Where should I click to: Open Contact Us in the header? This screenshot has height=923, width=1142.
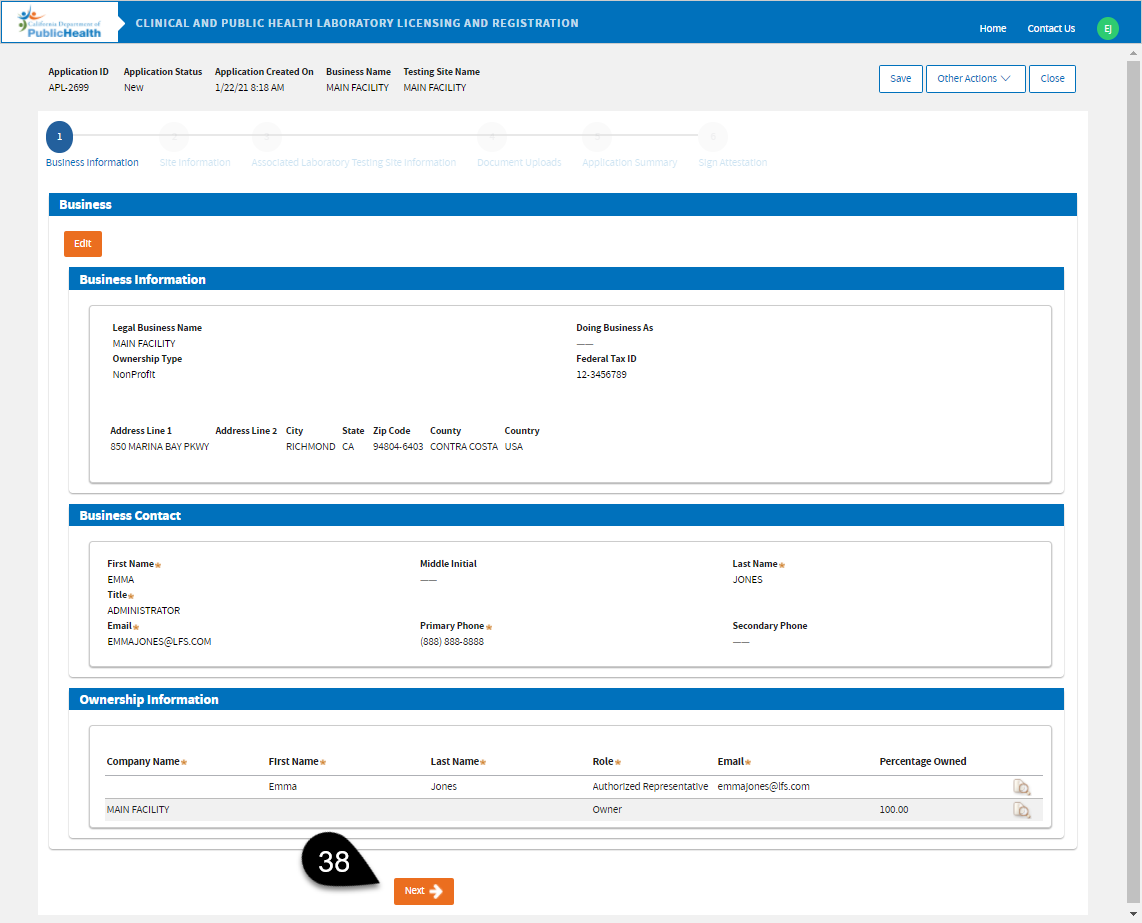click(1051, 28)
